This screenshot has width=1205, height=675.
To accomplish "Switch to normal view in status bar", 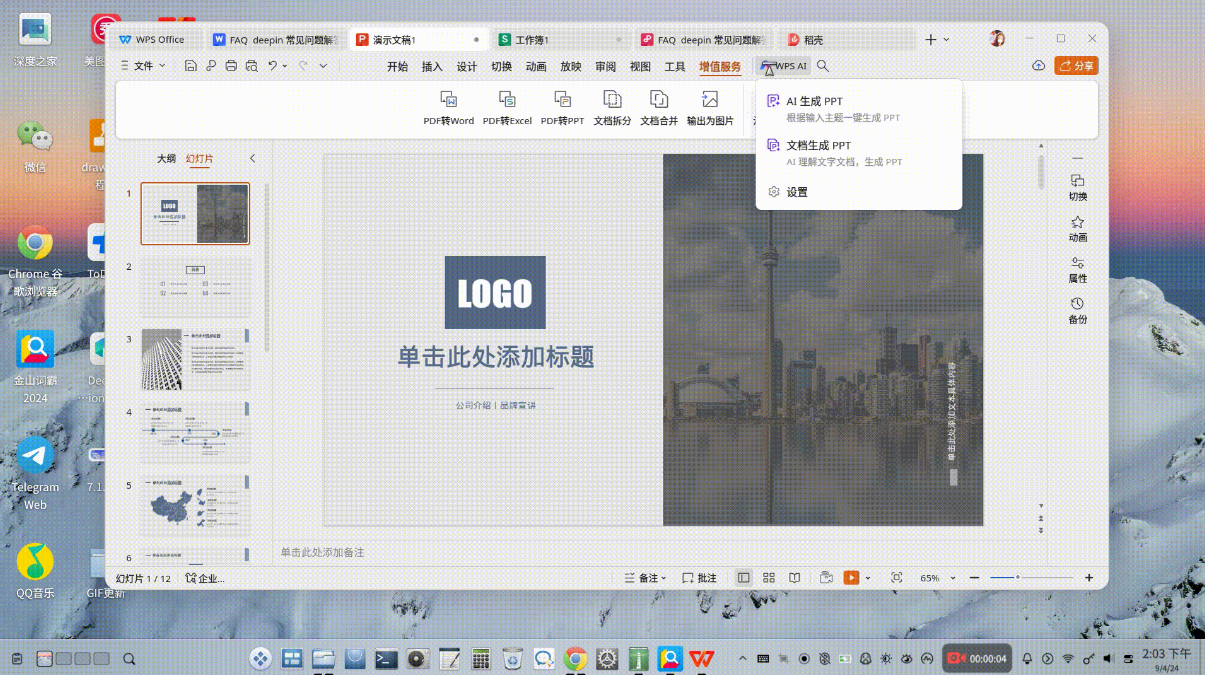I will [x=743, y=578].
